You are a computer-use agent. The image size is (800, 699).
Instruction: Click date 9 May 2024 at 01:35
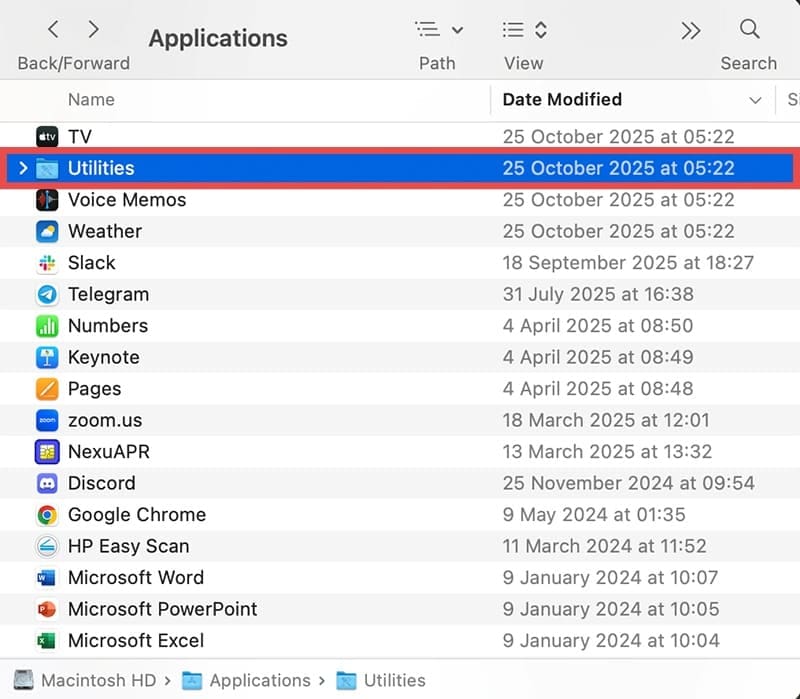coord(594,515)
